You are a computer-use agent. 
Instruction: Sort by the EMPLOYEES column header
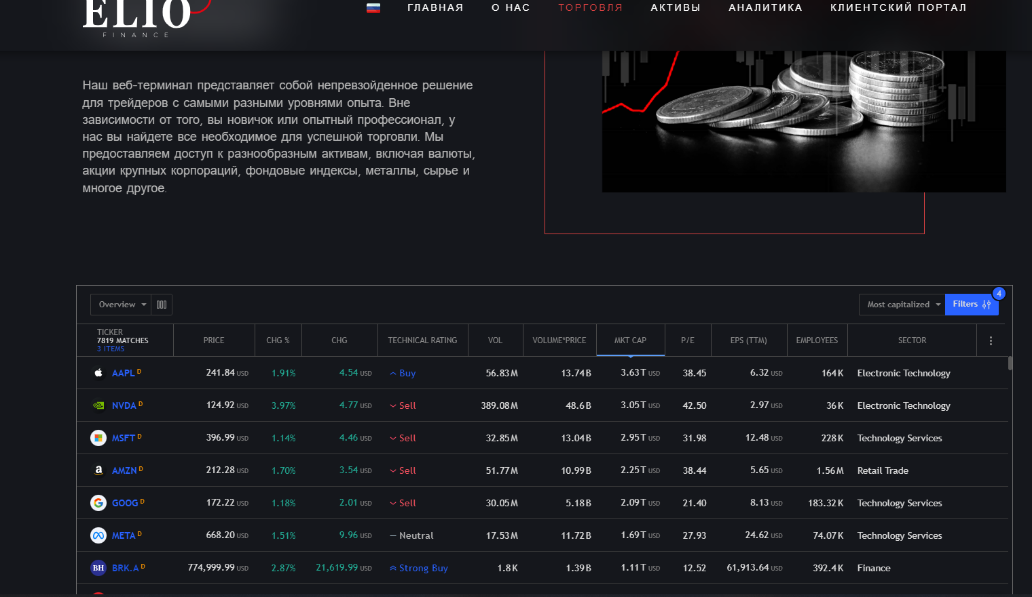[817, 340]
